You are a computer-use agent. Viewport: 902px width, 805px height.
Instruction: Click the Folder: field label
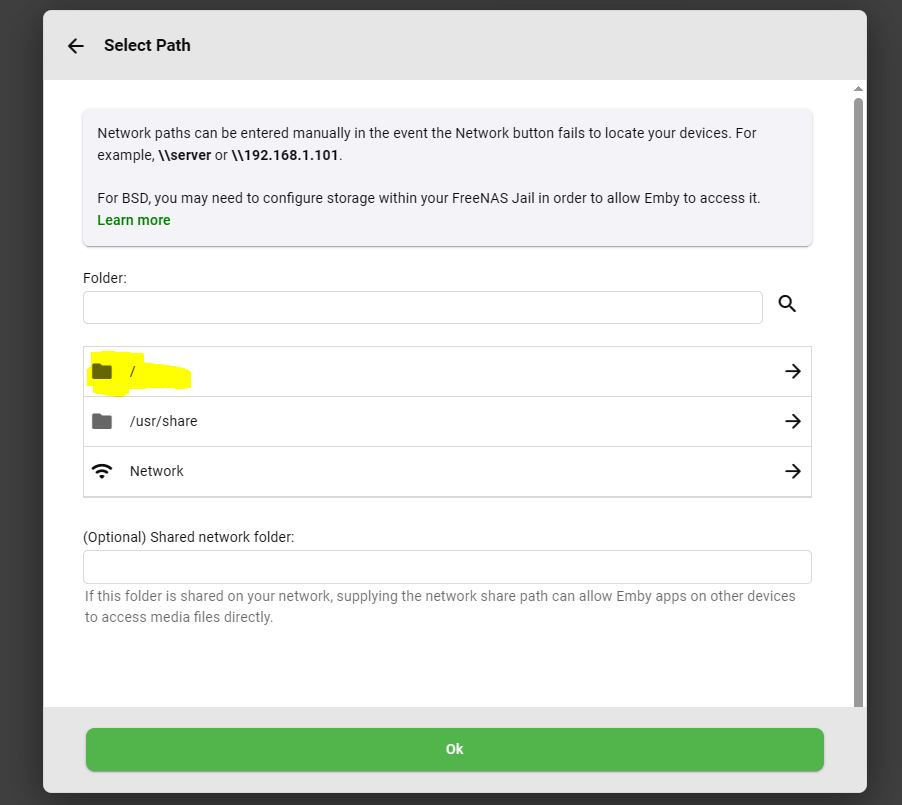pyautogui.click(x=105, y=278)
